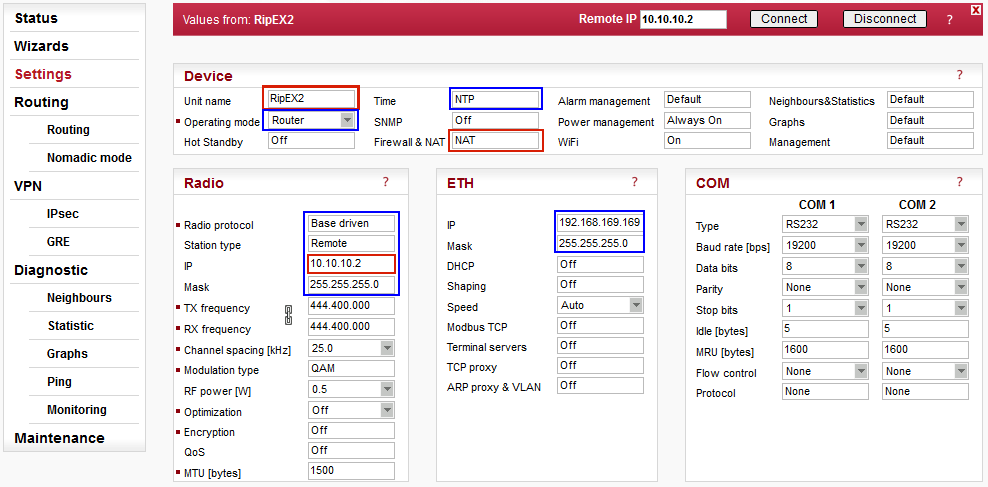Open the Status menu item

[x=36, y=18]
